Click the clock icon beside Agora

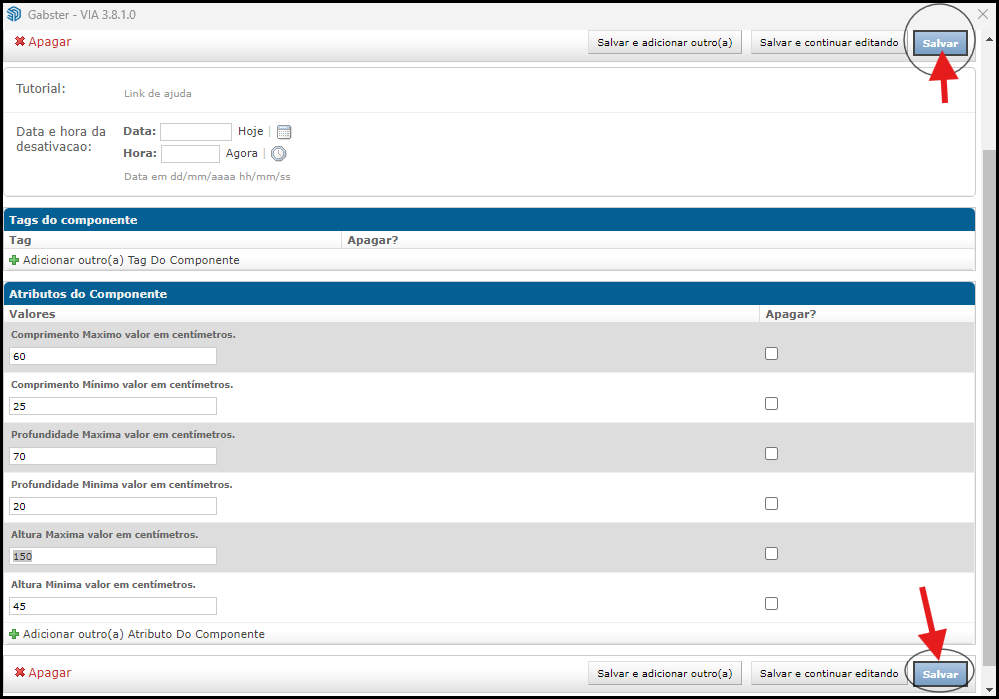pos(279,154)
